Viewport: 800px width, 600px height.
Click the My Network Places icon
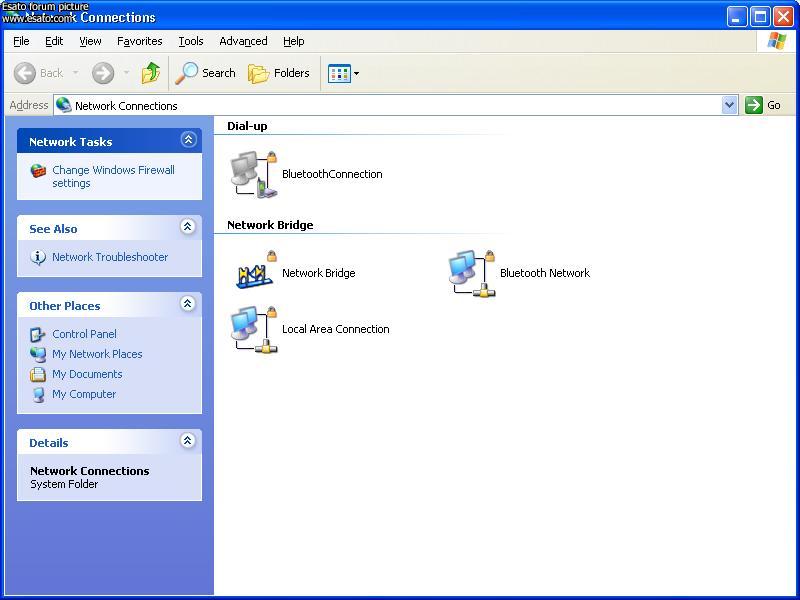38,354
